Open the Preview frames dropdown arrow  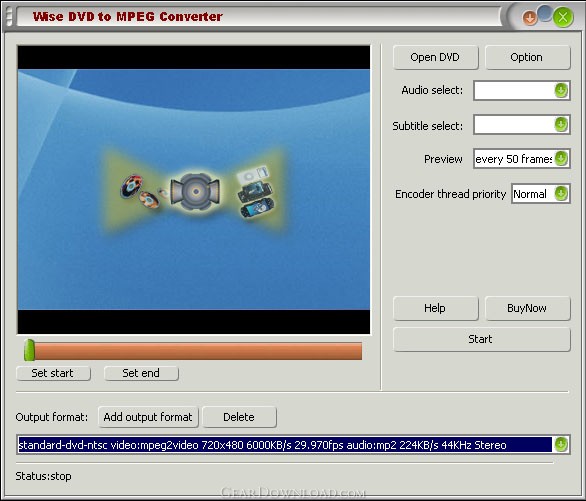[561, 158]
